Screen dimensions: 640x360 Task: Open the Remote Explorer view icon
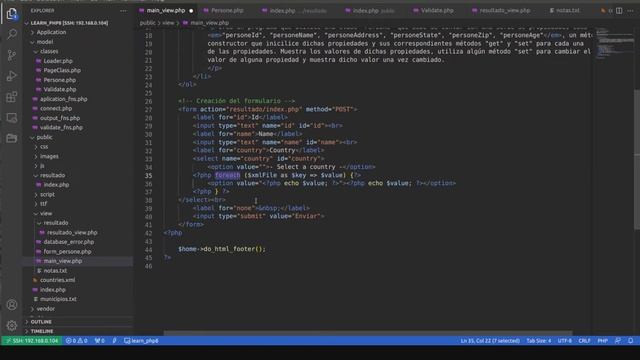12,118
